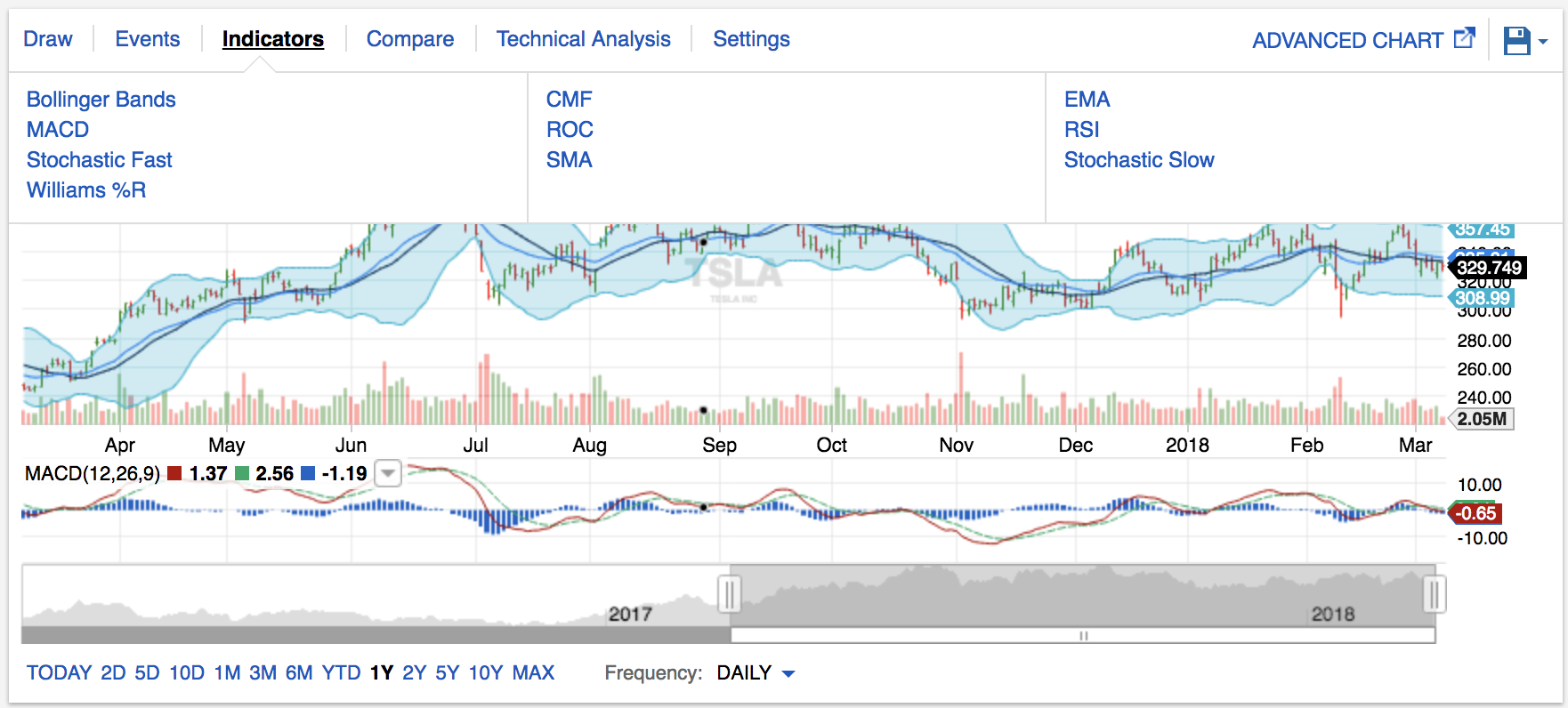Set range to TODAY

[59, 673]
